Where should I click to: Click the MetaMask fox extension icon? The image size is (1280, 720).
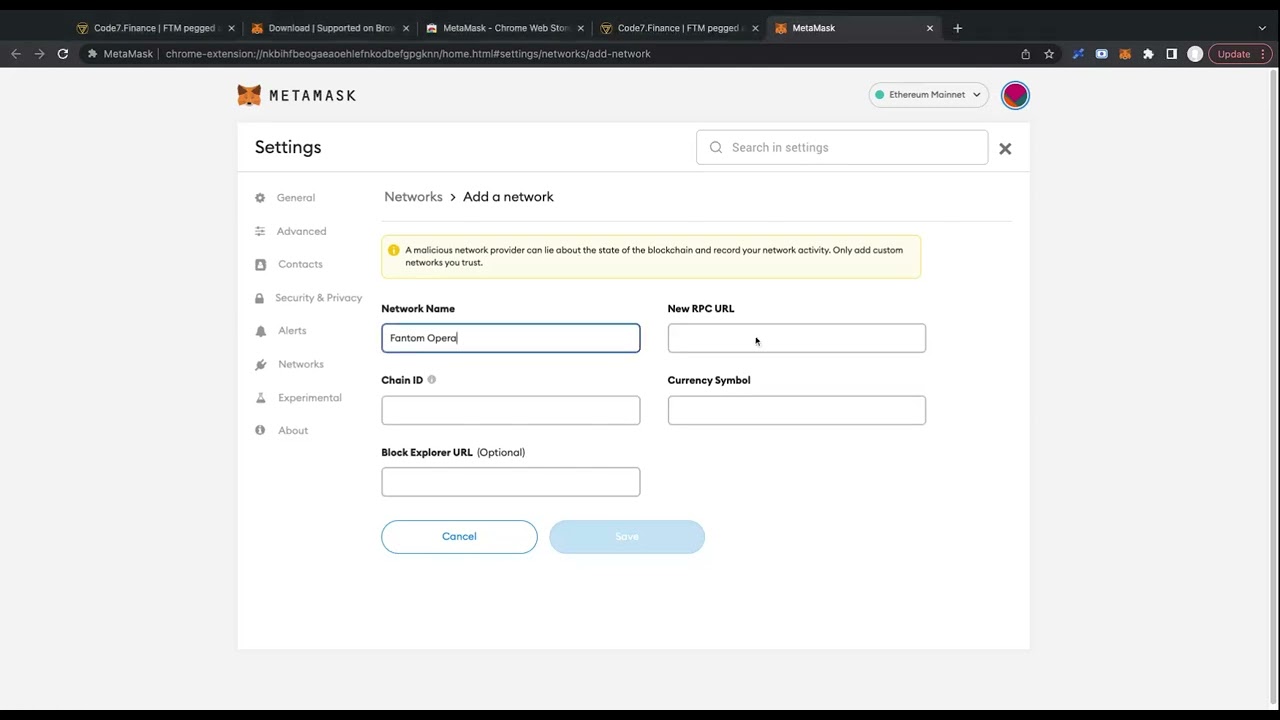(x=1125, y=54)
